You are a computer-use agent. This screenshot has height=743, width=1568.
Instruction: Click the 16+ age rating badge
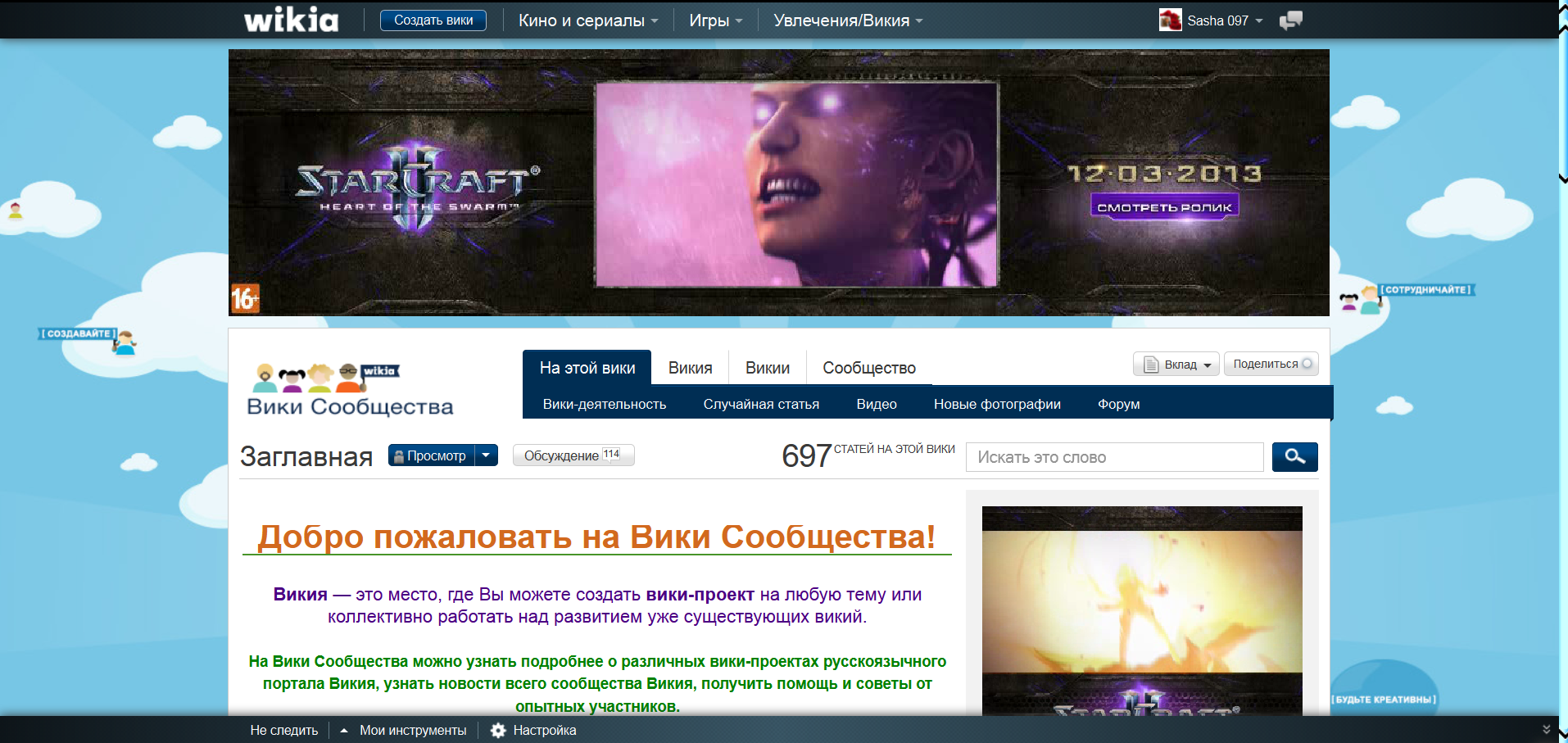[x=245, y=298]
